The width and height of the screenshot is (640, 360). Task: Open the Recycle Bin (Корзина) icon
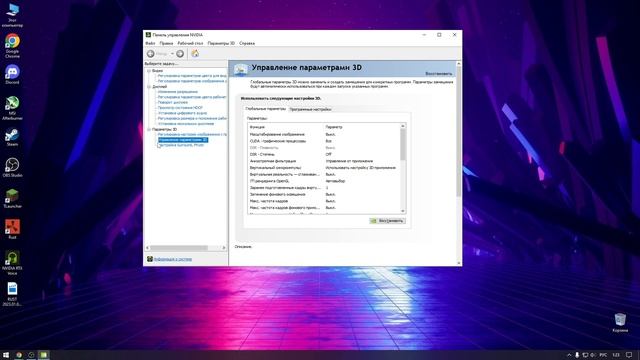pos(620,322)
